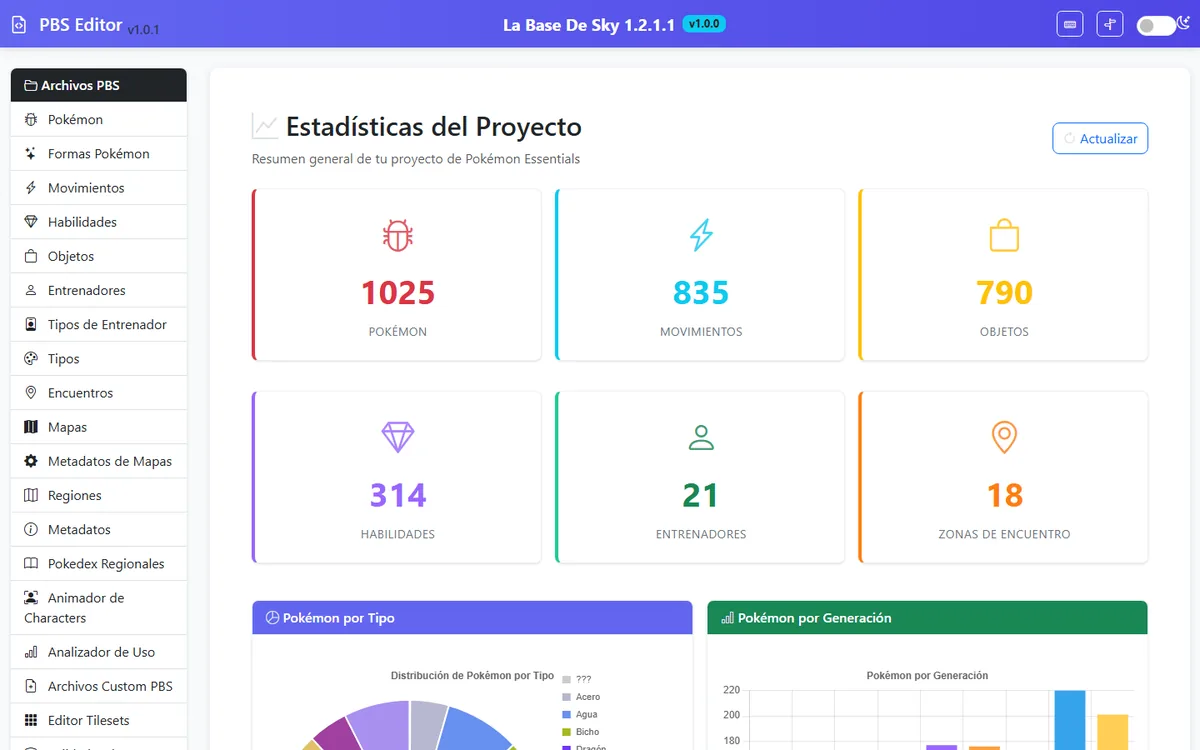Click the Archivos Custom PBS file icon
Screen dimensions: 1200x750
30,686
